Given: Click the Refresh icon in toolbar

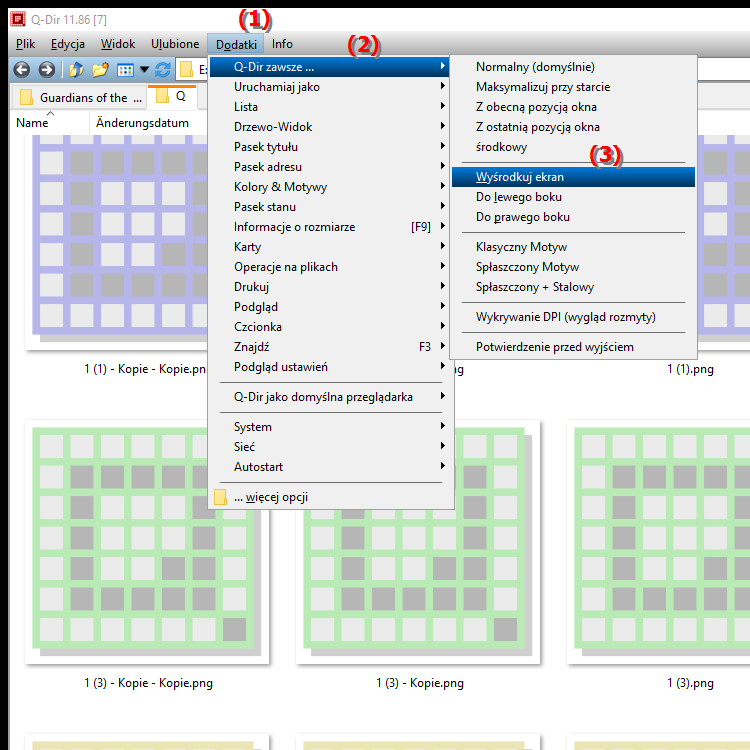Looking at the screenshot, I should click(163, 70).
